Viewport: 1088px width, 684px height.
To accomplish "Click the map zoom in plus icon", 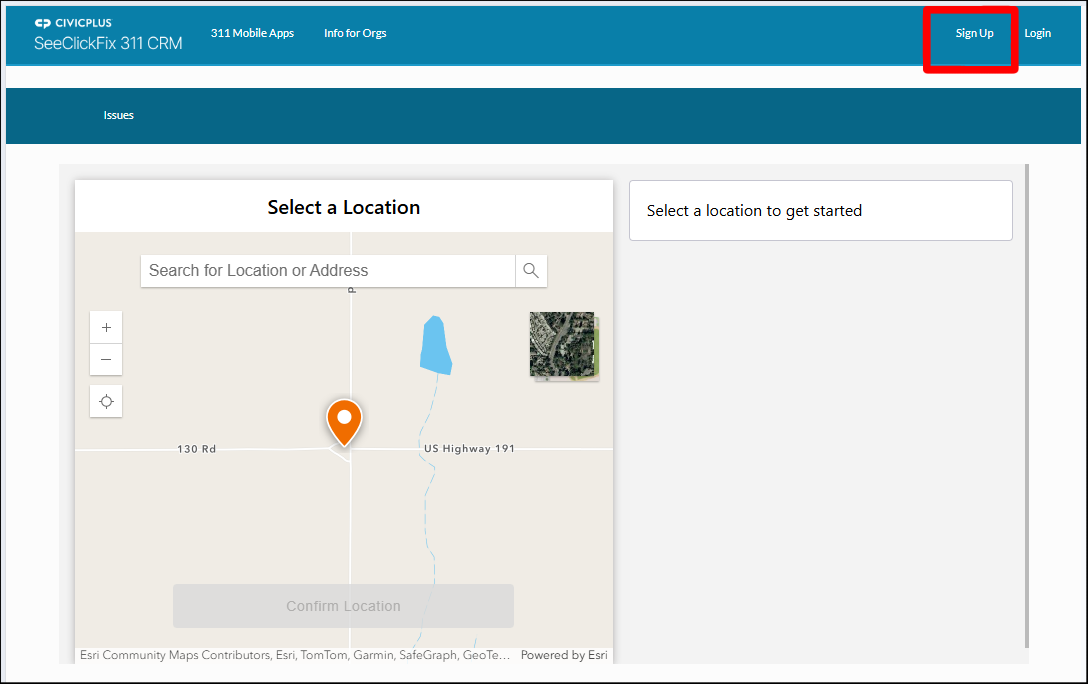I will tap(106, 327).
